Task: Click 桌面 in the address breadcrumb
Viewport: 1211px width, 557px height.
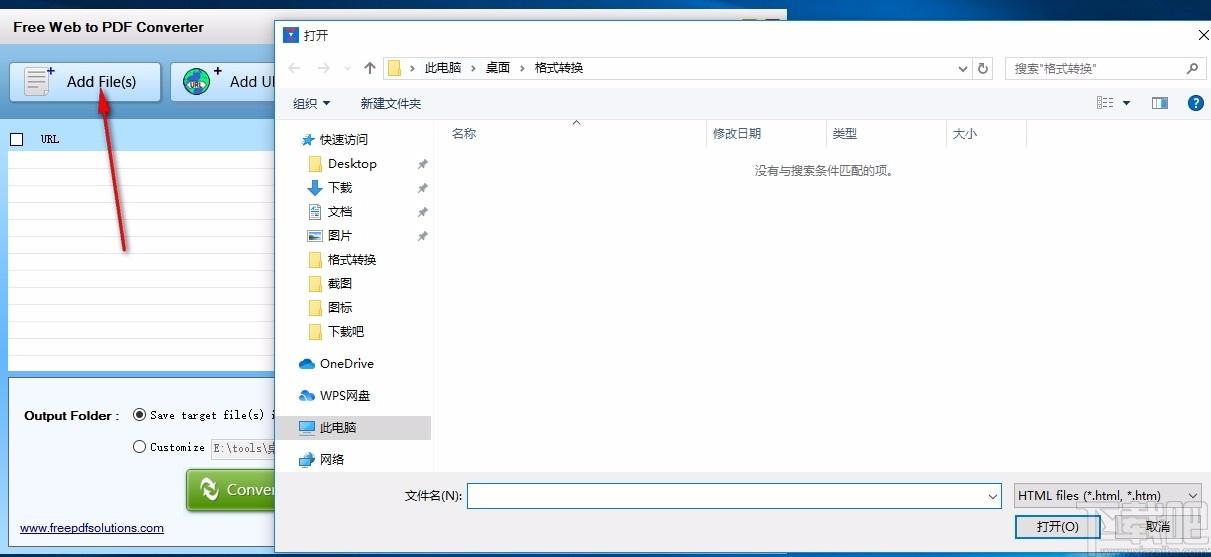Action: pos(498,68)
